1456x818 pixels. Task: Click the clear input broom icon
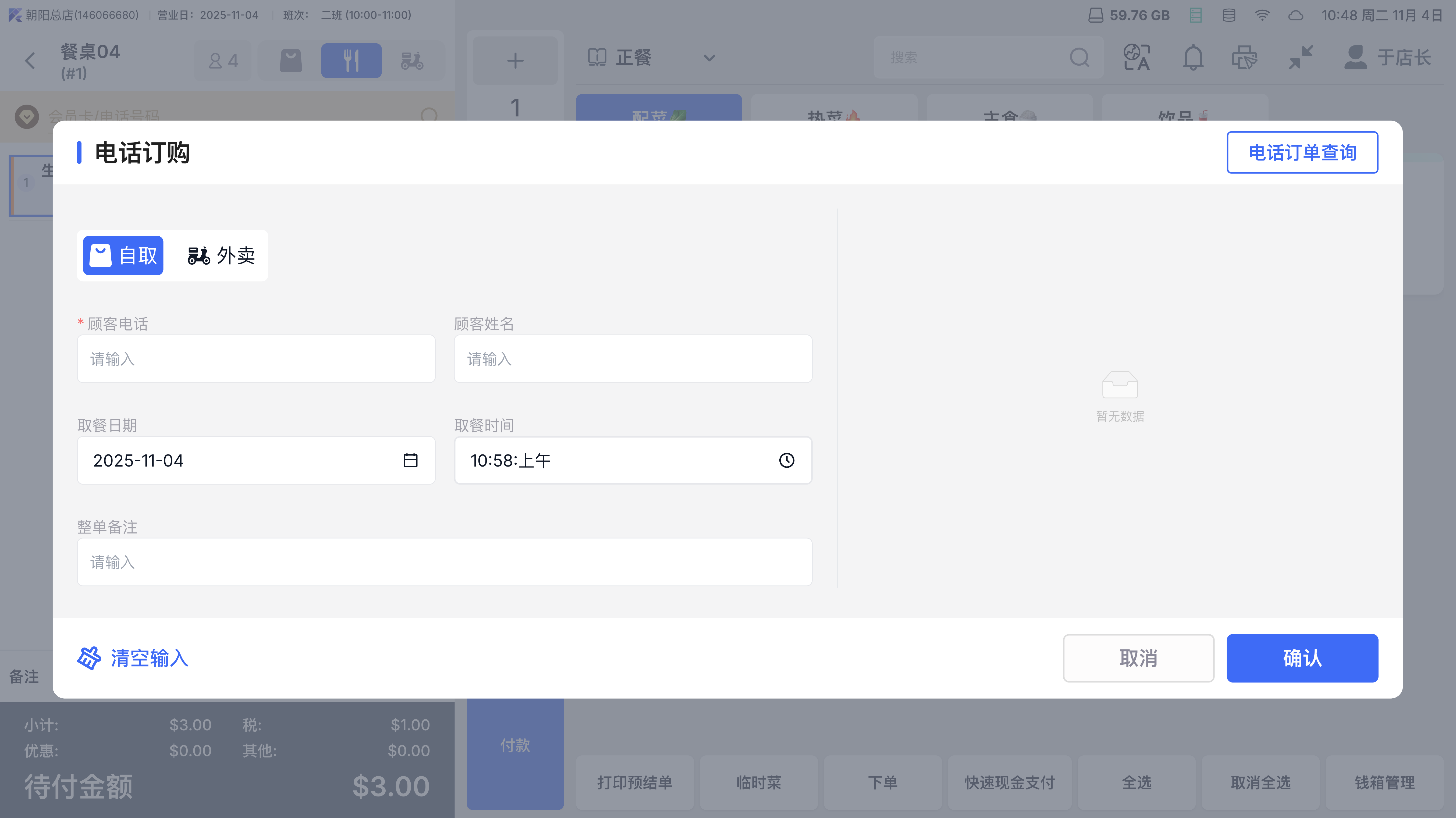pyautogui.click(x=89, y=658)
